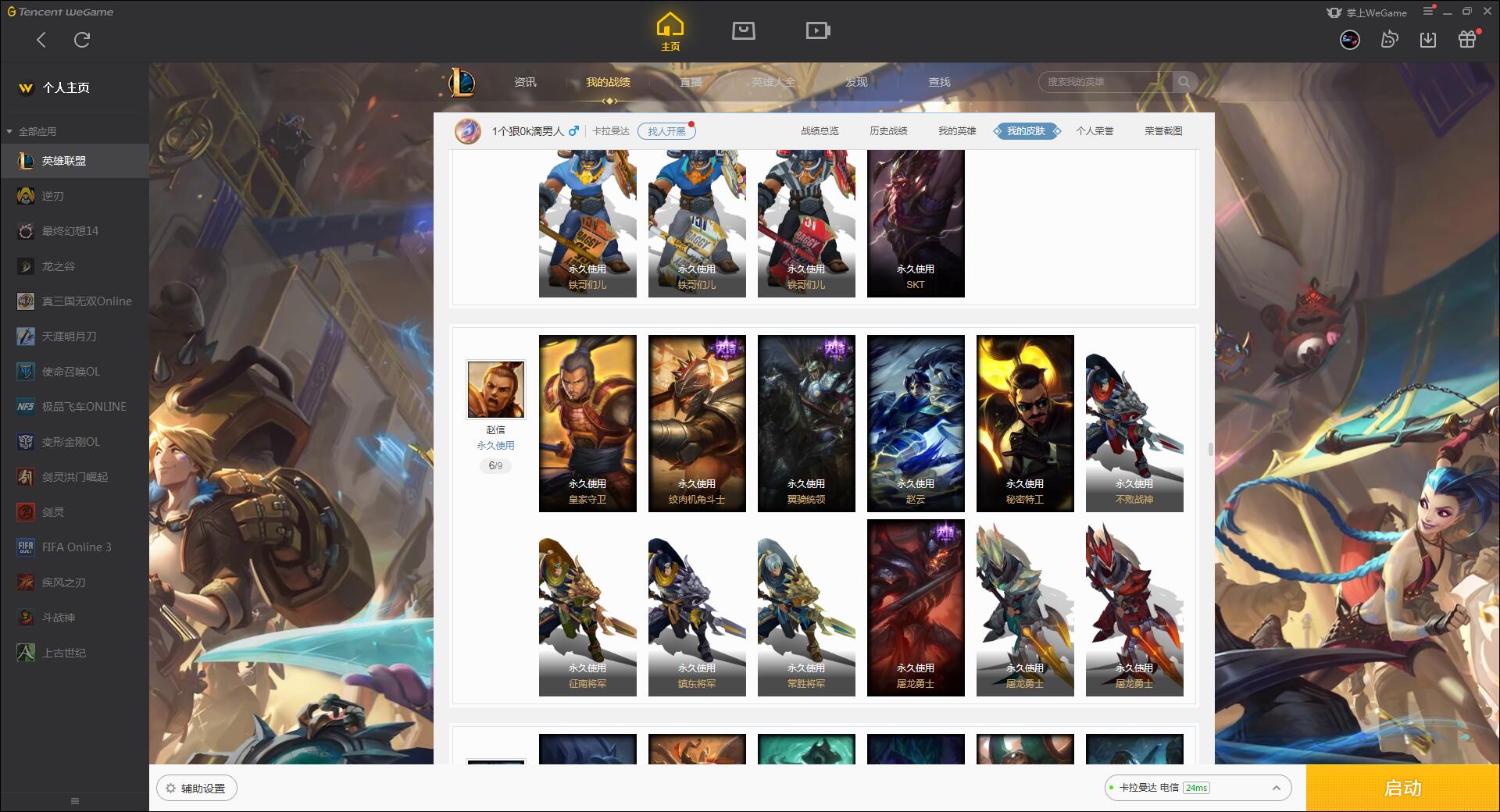
Task: Click the 赵信 champion portrait
Action: [x=495, y=389]
